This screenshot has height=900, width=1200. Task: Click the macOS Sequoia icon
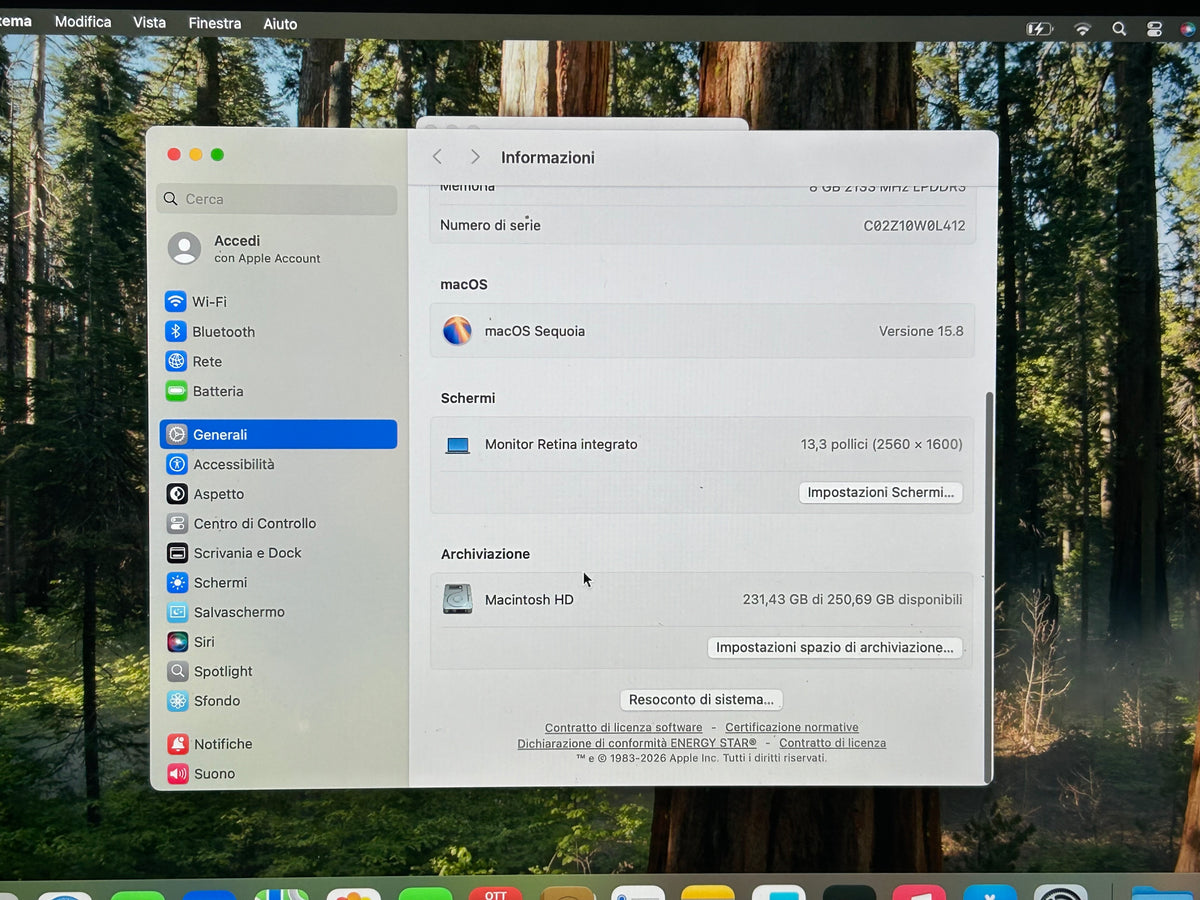coord(457,331)
